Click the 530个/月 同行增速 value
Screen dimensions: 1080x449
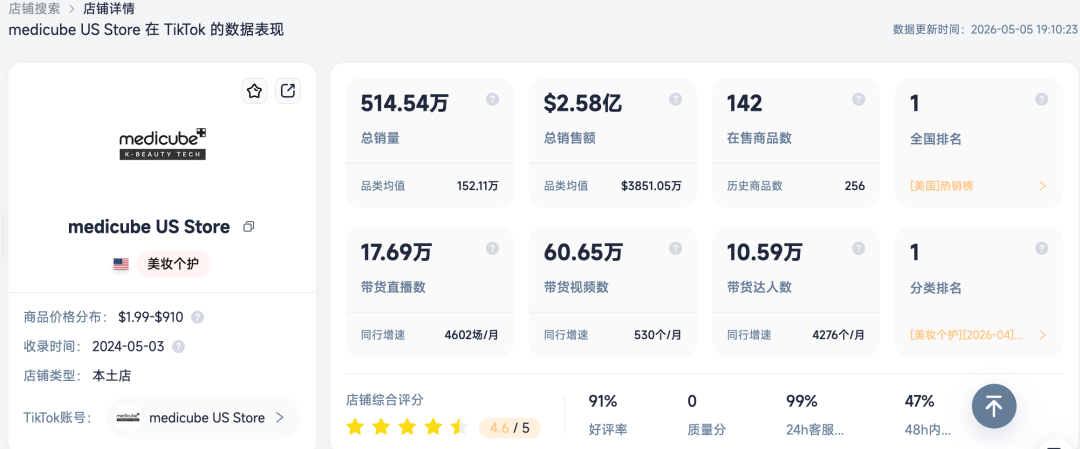click(x=658, y=335)
